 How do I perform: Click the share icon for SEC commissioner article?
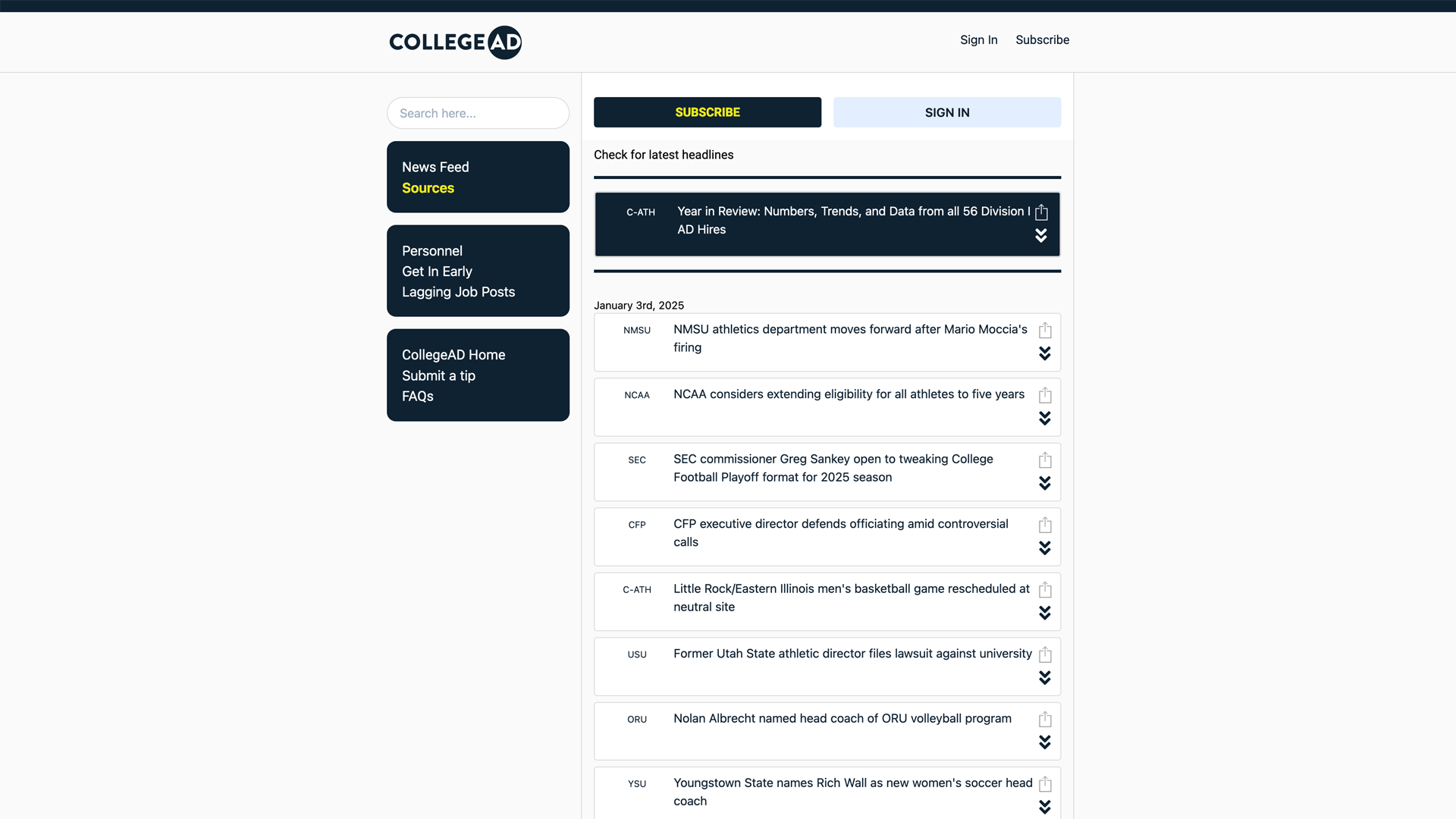coord(1045,460)
